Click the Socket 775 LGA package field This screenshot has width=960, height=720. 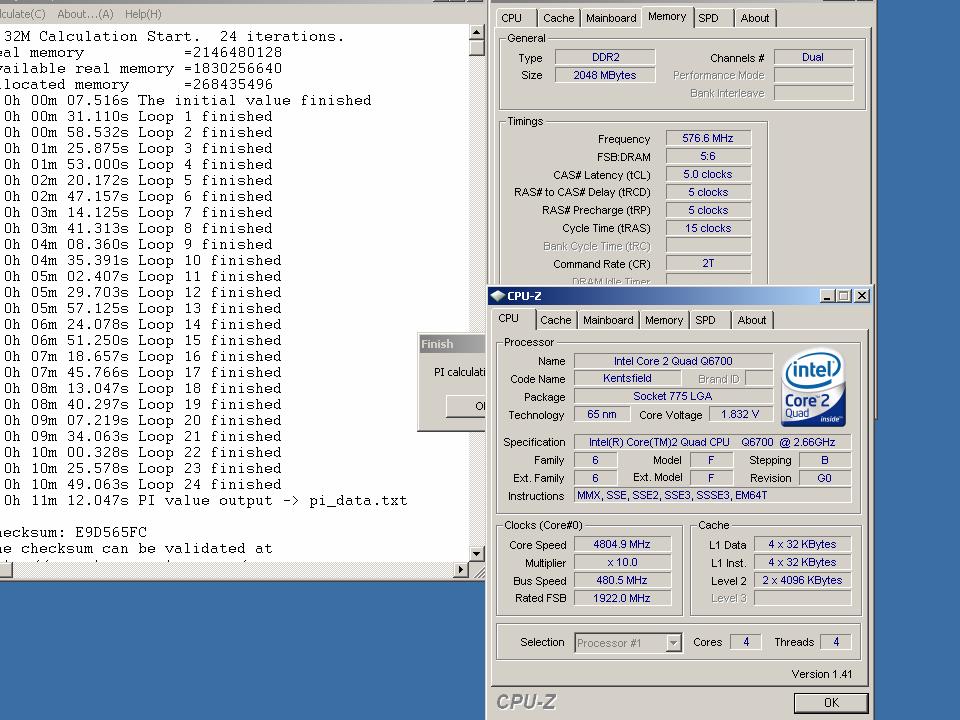click(673, 396)
